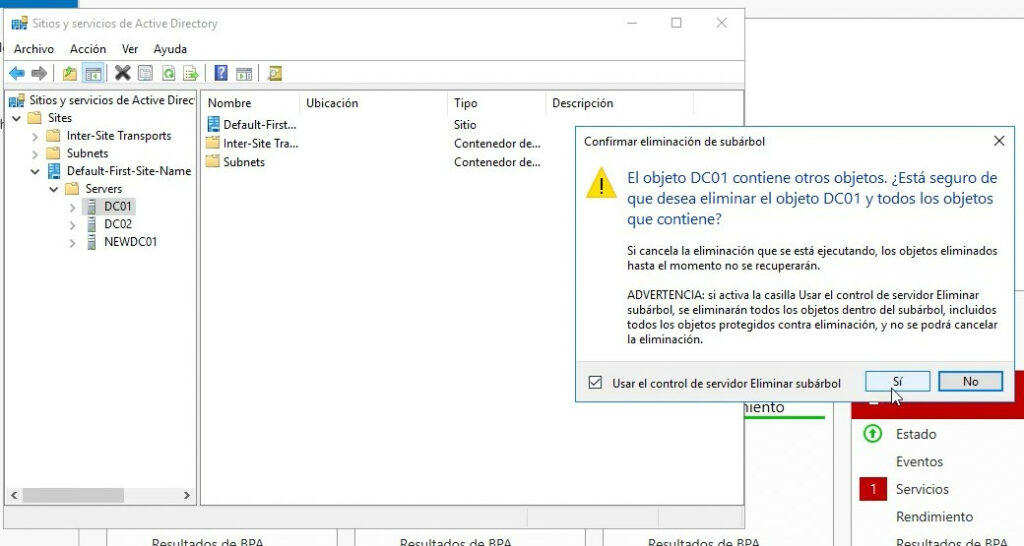Open help with the blue question icon
1024x546 pixels.
click(220, 73)
